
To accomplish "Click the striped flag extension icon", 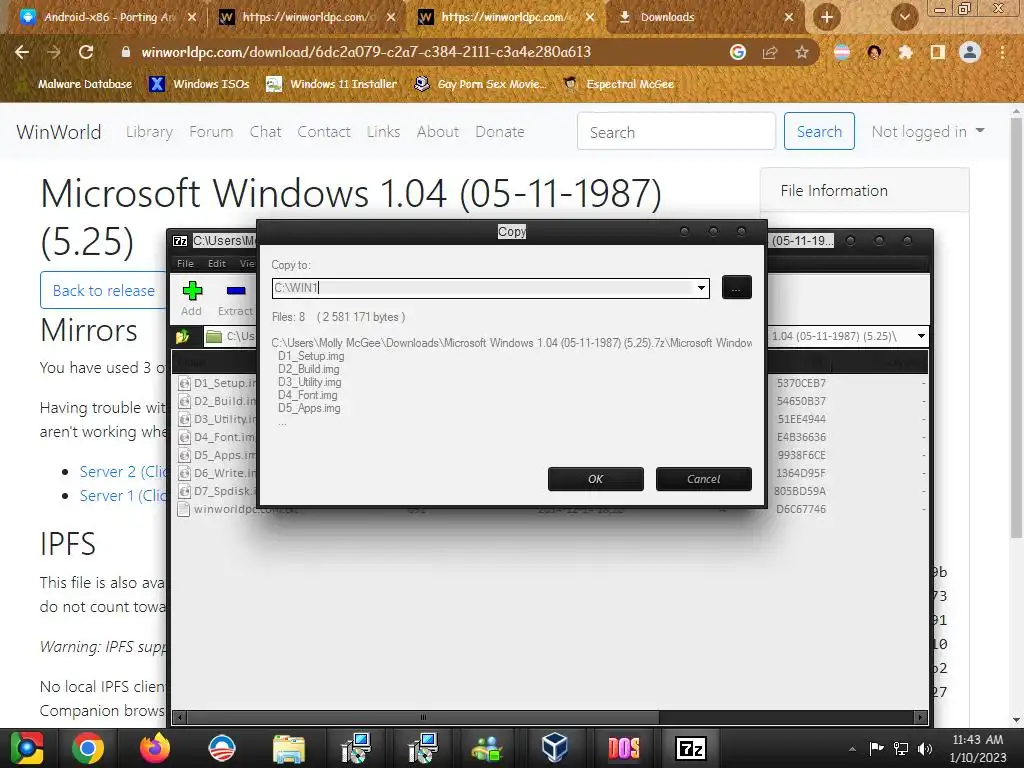I will point(842,52).
